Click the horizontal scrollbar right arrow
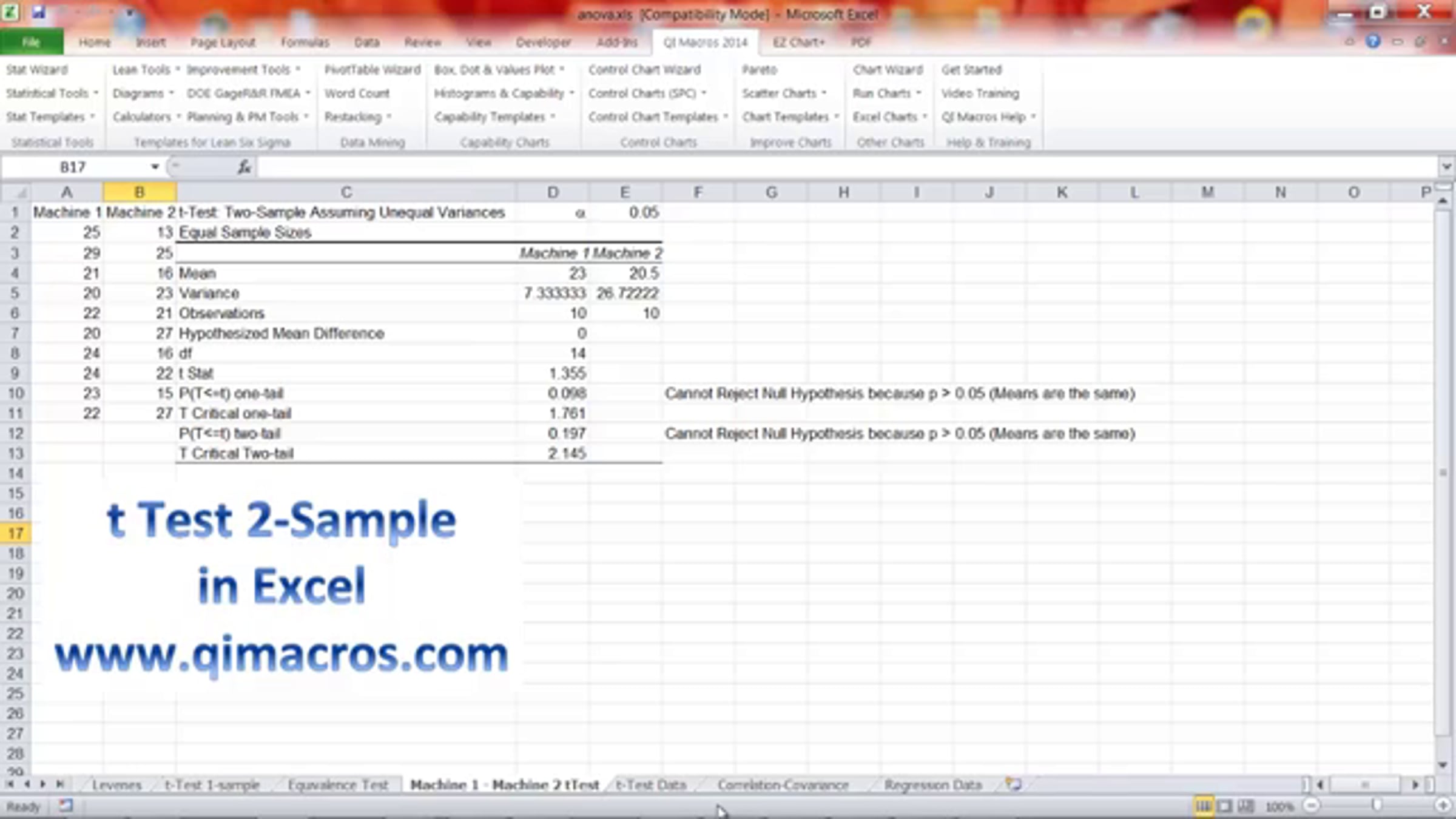The width and height of the screenshot is (1456, 819). tap(1415, 784)
